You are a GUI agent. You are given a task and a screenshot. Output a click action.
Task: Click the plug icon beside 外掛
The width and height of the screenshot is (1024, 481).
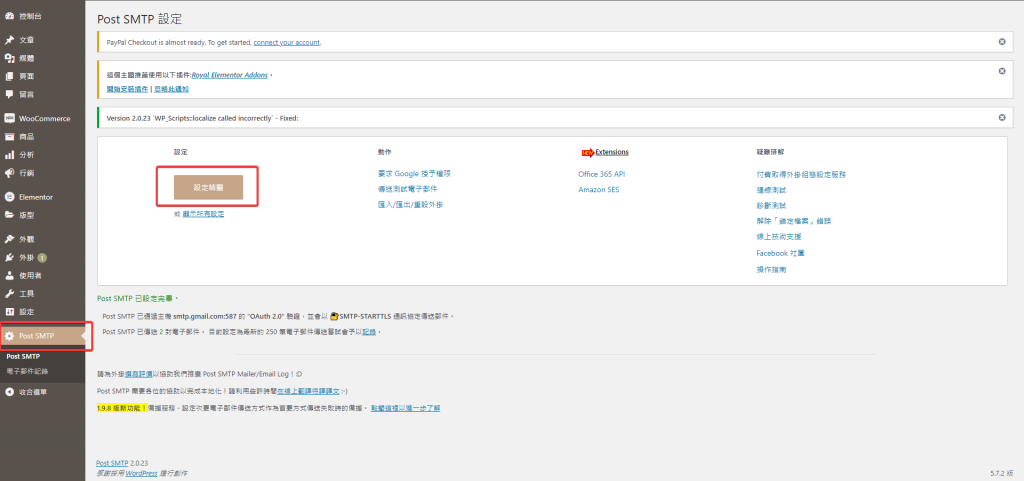click(10, 257)
